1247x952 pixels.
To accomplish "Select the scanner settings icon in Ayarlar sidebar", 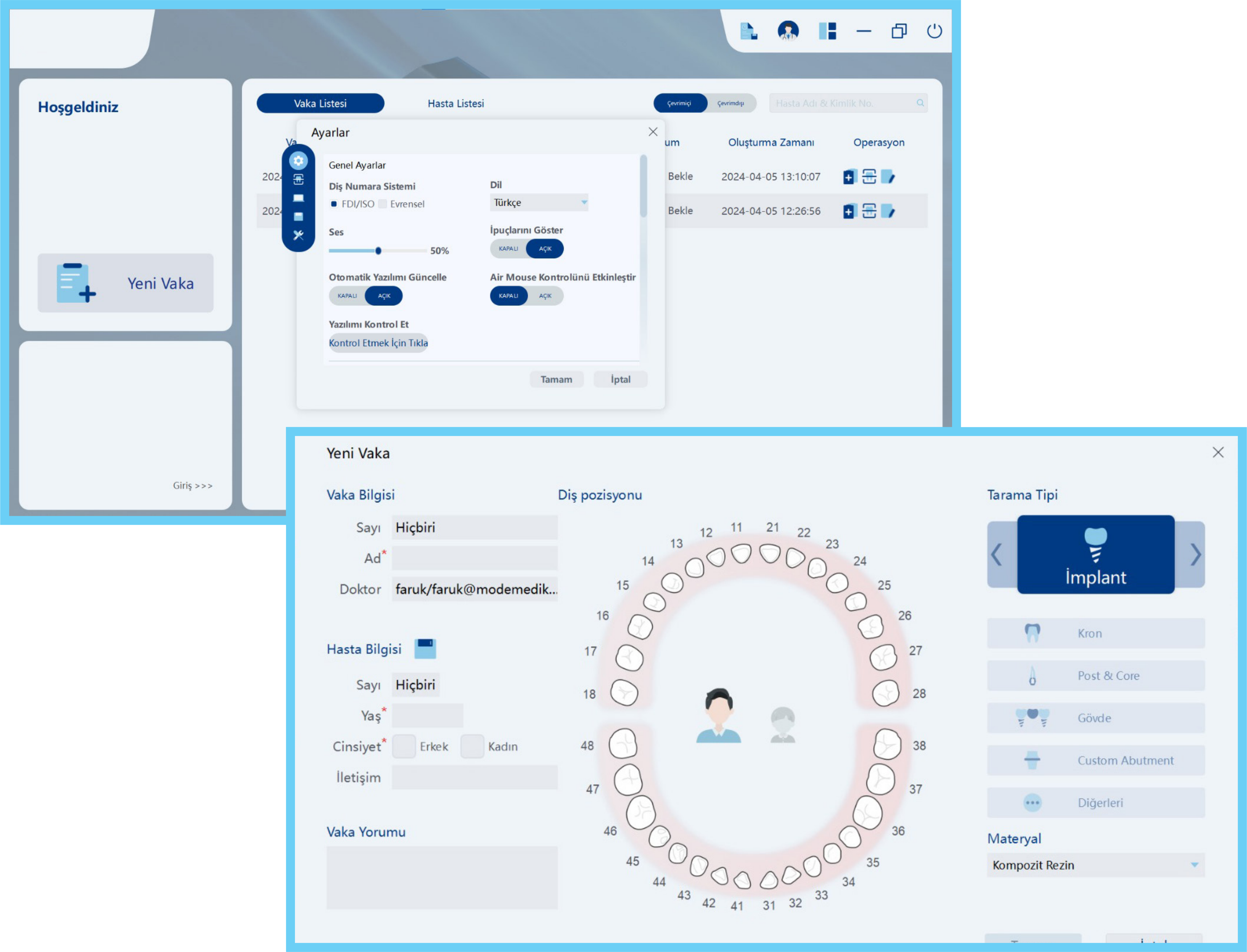I will point(298,180).
